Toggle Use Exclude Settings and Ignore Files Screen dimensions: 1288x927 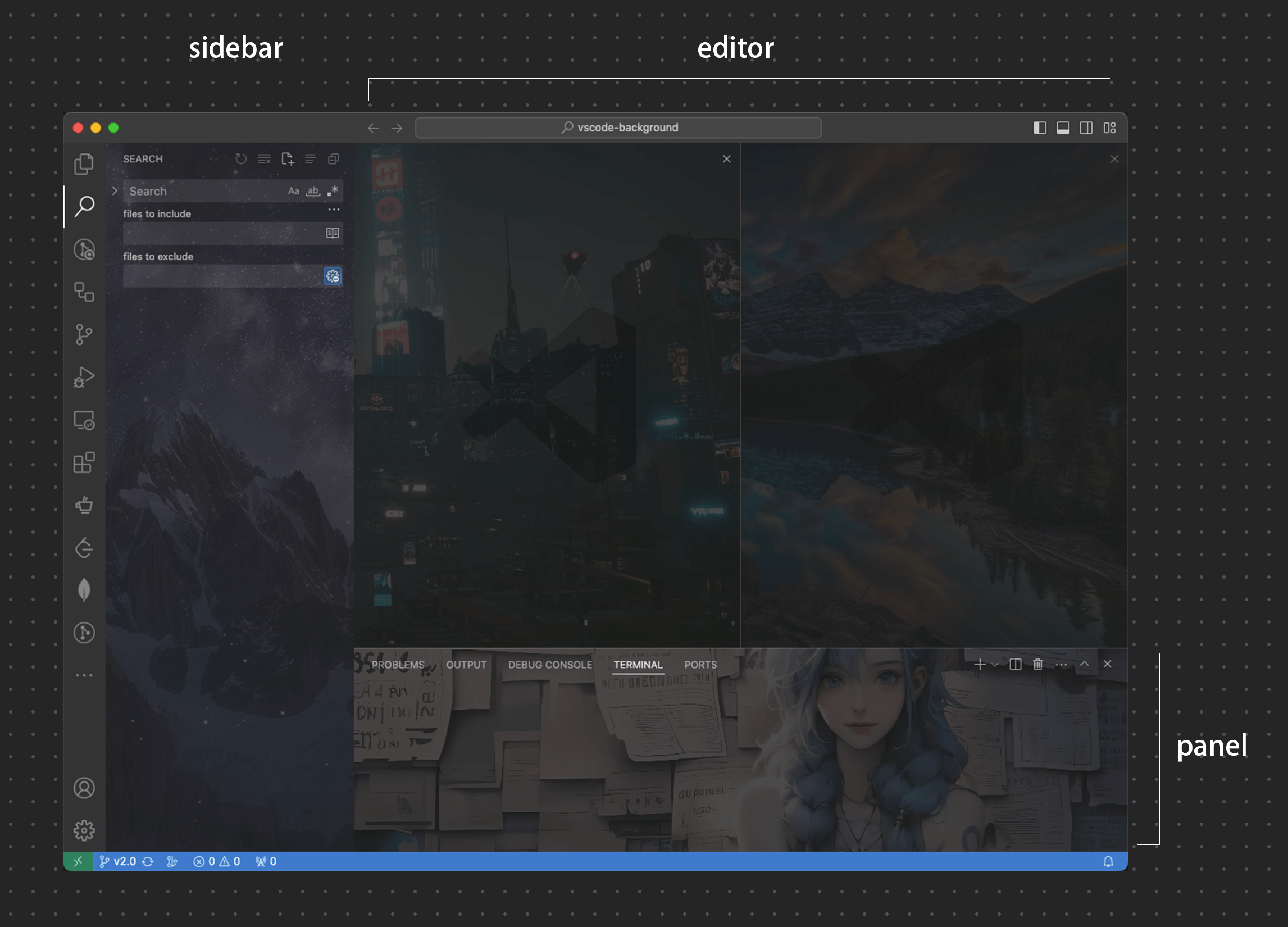click(x=333, y=276)
